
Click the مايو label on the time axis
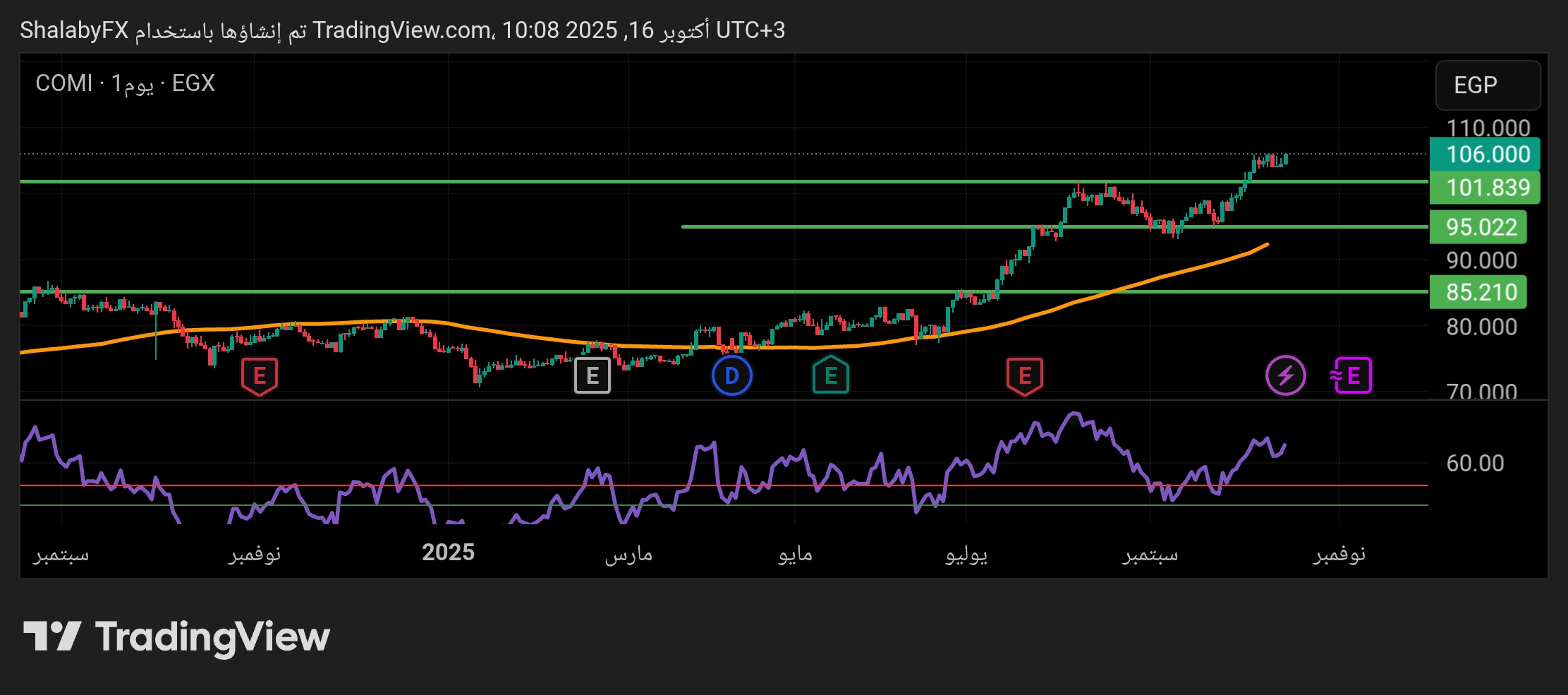click(795, 554)
